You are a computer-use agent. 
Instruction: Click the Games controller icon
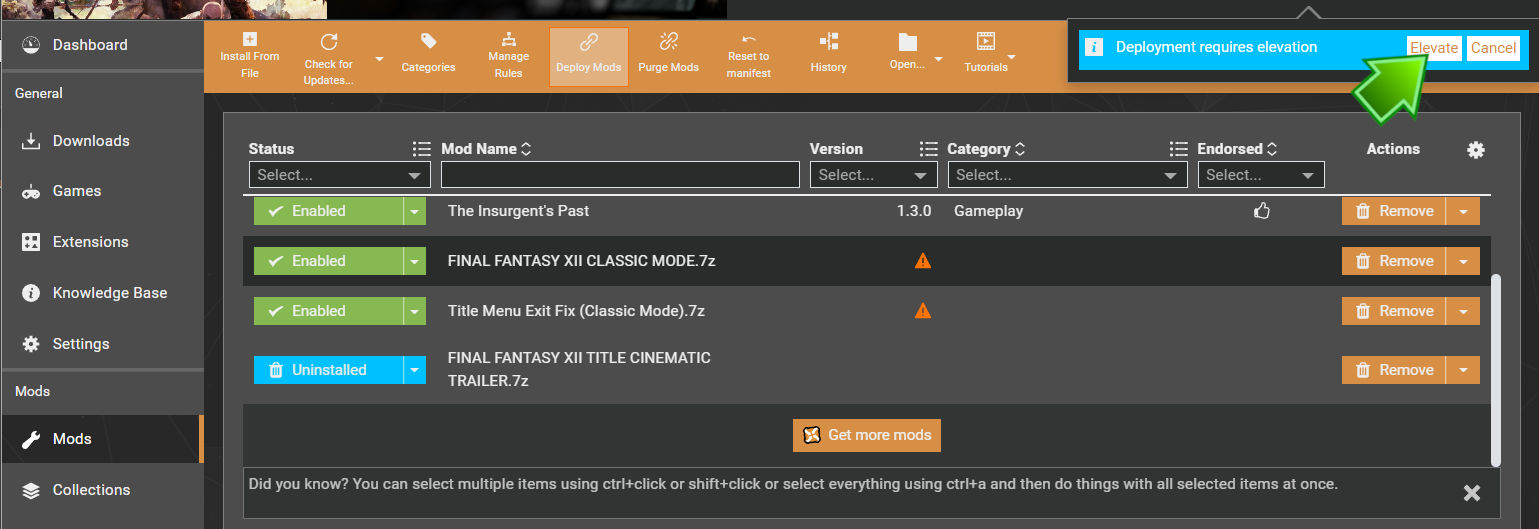coord(31,191)
